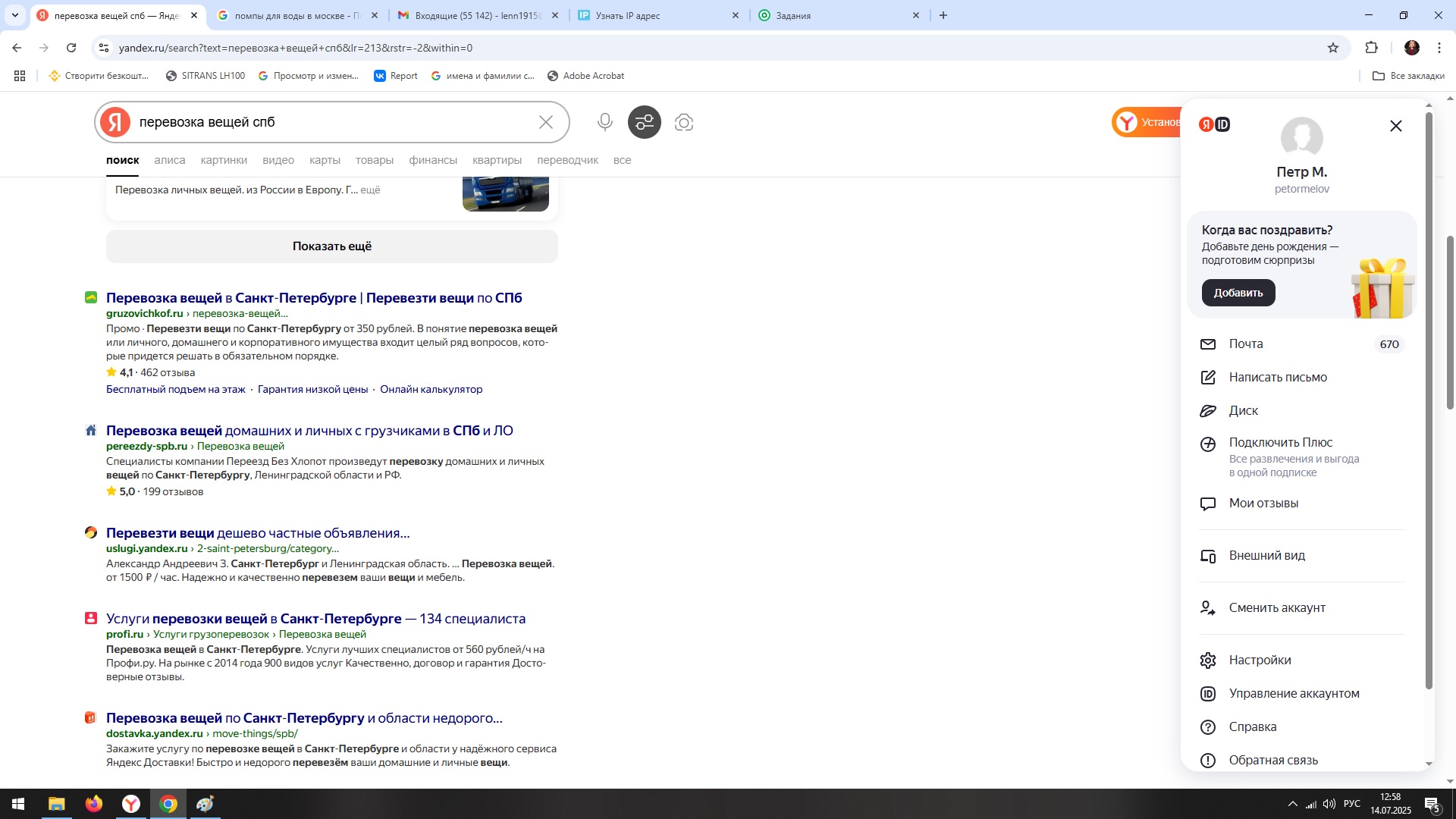This screenshot has width=1456, height=819.
Task: Click ещё to expand ad snippet
Action: click(x=370, y=190)
